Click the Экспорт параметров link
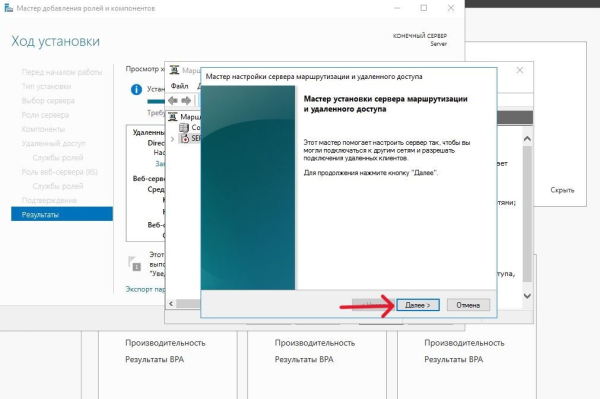 pyautogui.click(x=145, y=289)
